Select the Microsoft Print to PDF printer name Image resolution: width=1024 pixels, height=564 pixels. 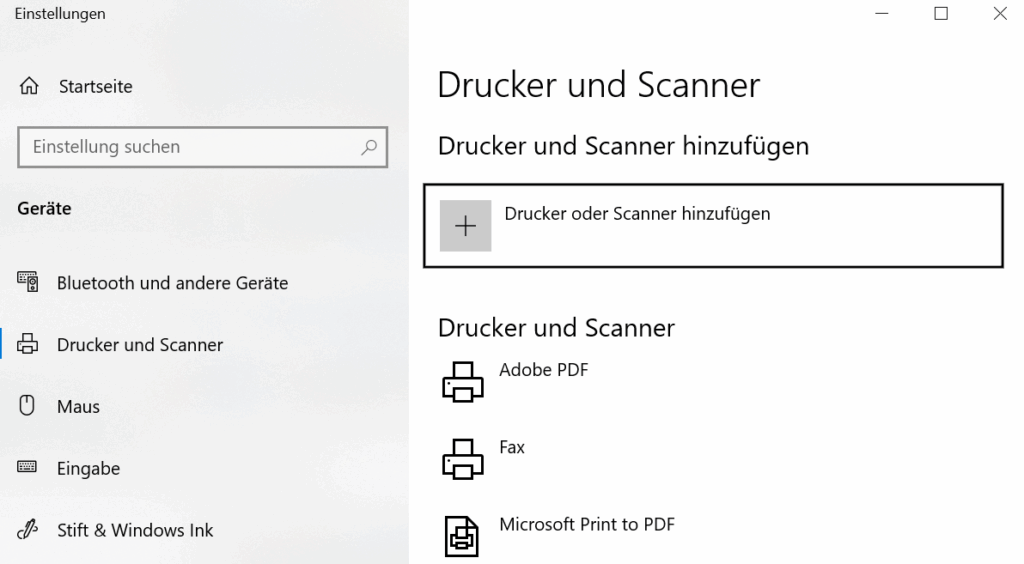coord(587,524)
